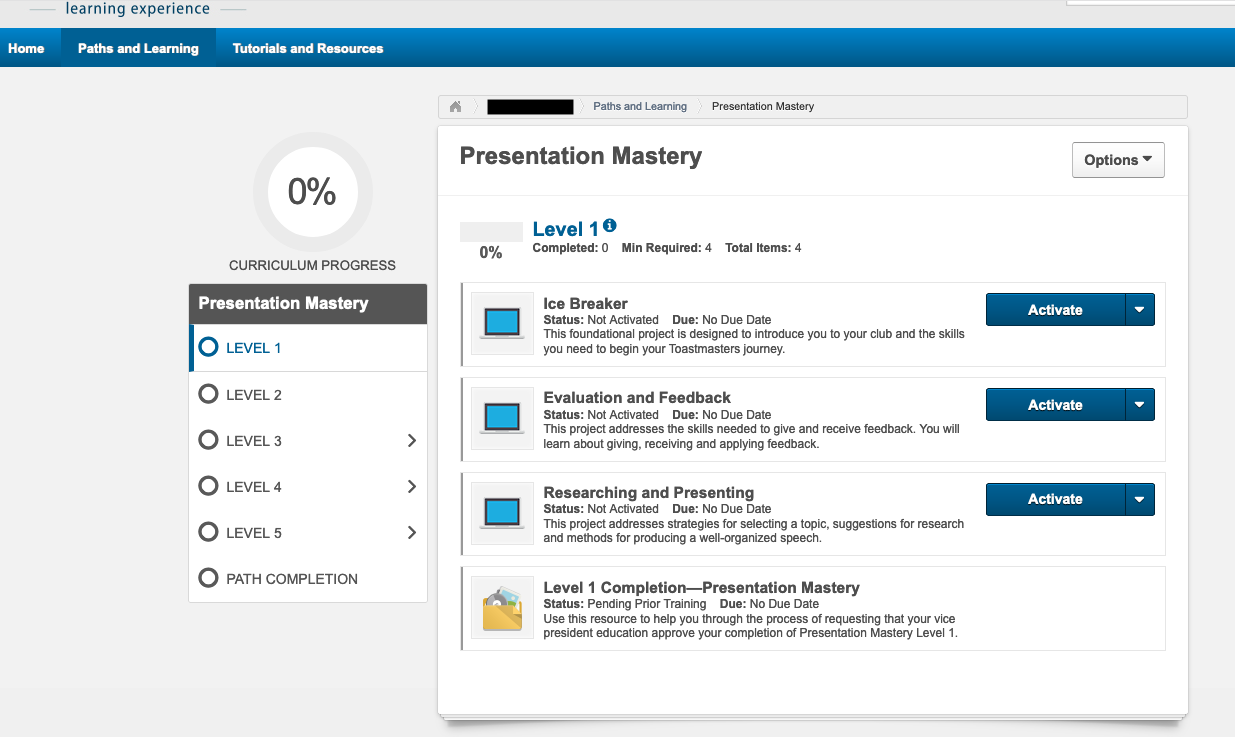This screenshot has height=737, width=1235.
Task: Click the Paths and Learning breadcrumb link
Action: [640, 107]
